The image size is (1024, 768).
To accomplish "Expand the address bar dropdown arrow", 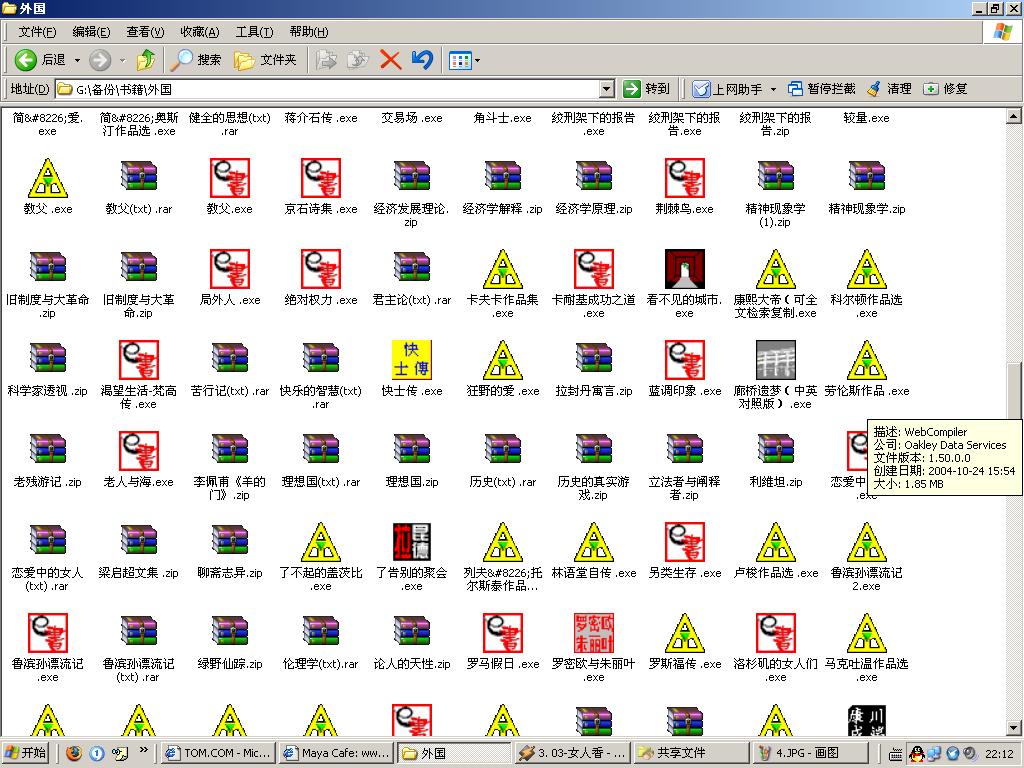I will click(606, 89).
